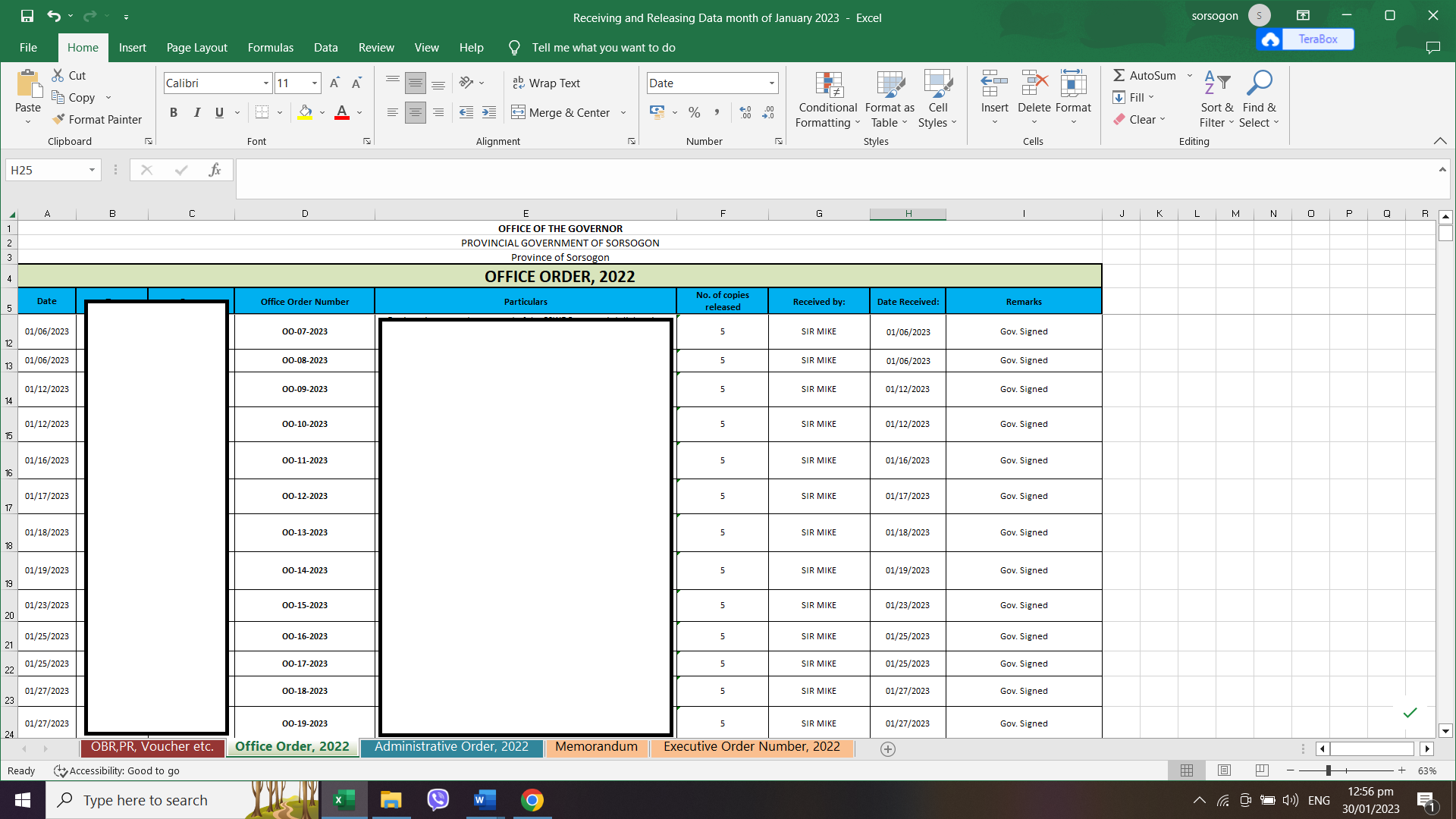Click Sort & Filter button
1456x819 pixels.
pyautogui.click(x=1216, y=99)
